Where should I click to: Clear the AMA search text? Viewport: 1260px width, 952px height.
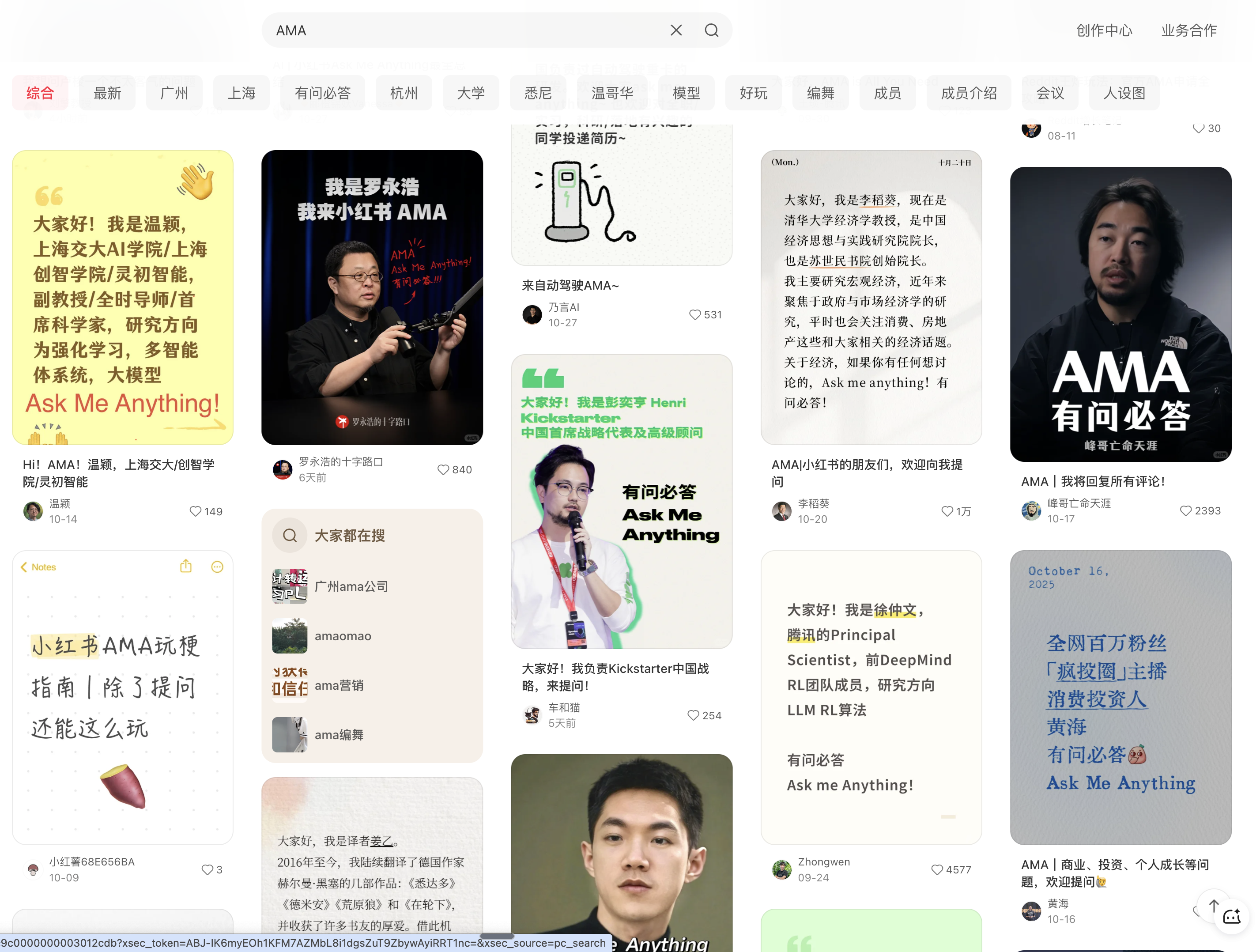pyautogui.click(x=675, y=30)
